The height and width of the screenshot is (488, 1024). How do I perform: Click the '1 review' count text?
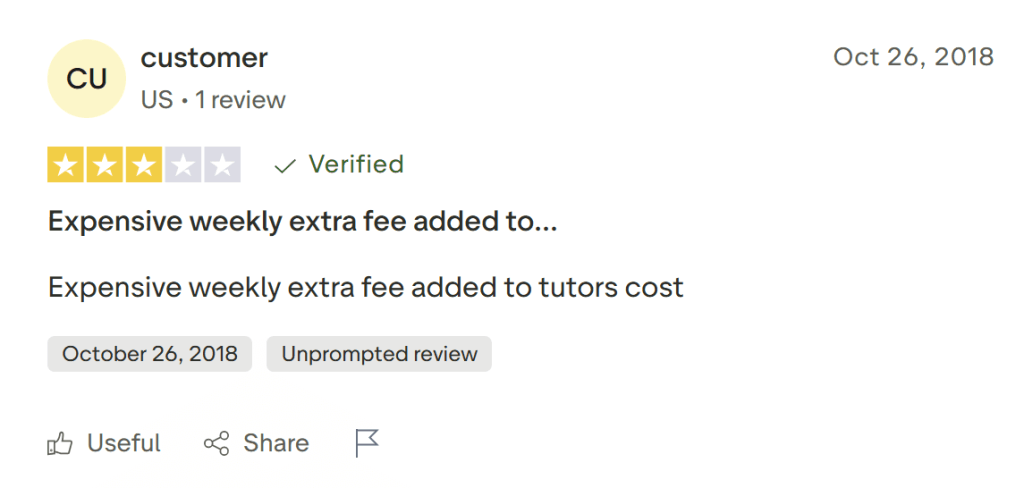coord(240,100)
